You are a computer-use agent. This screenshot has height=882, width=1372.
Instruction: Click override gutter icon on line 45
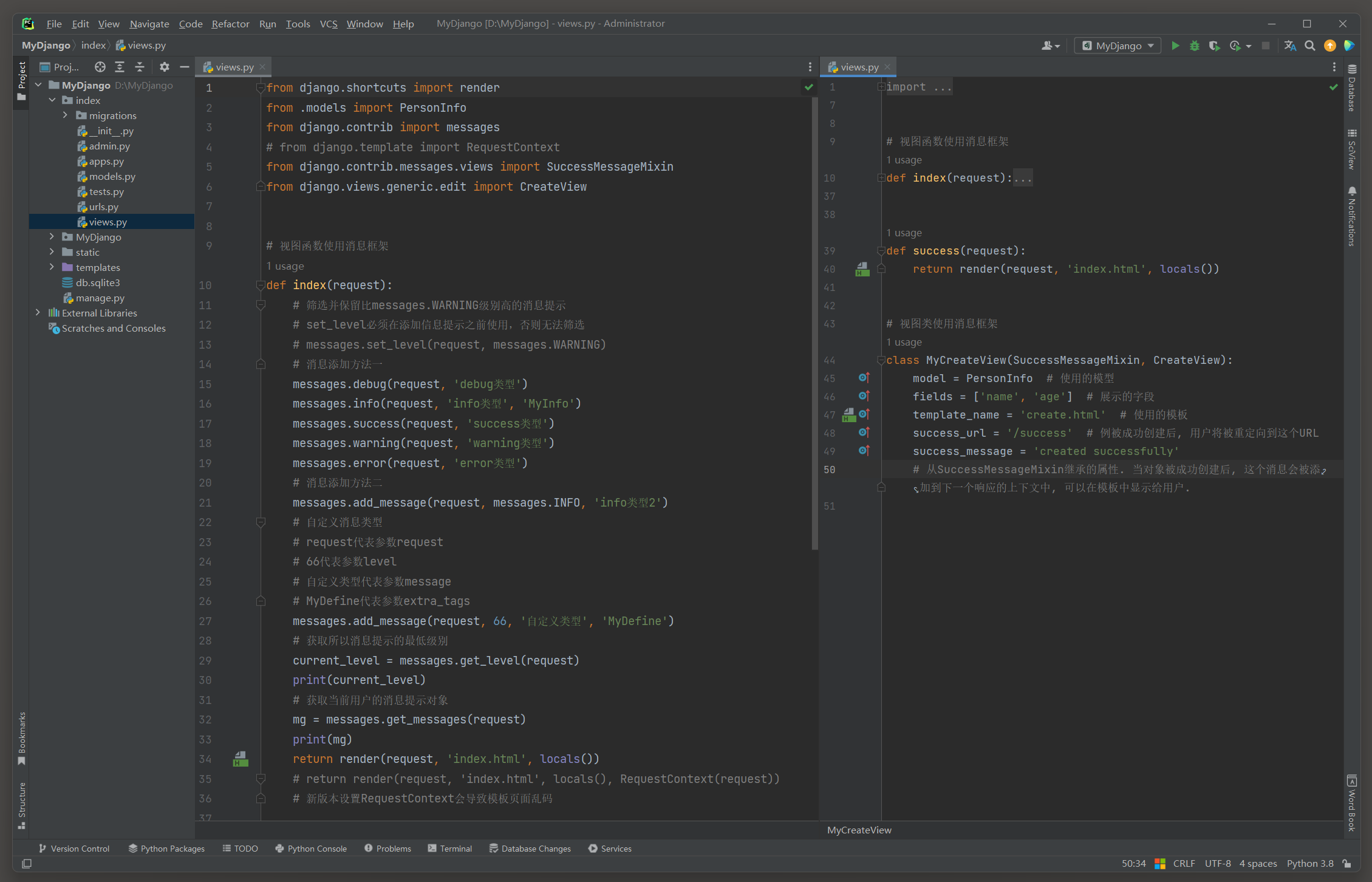864,378
